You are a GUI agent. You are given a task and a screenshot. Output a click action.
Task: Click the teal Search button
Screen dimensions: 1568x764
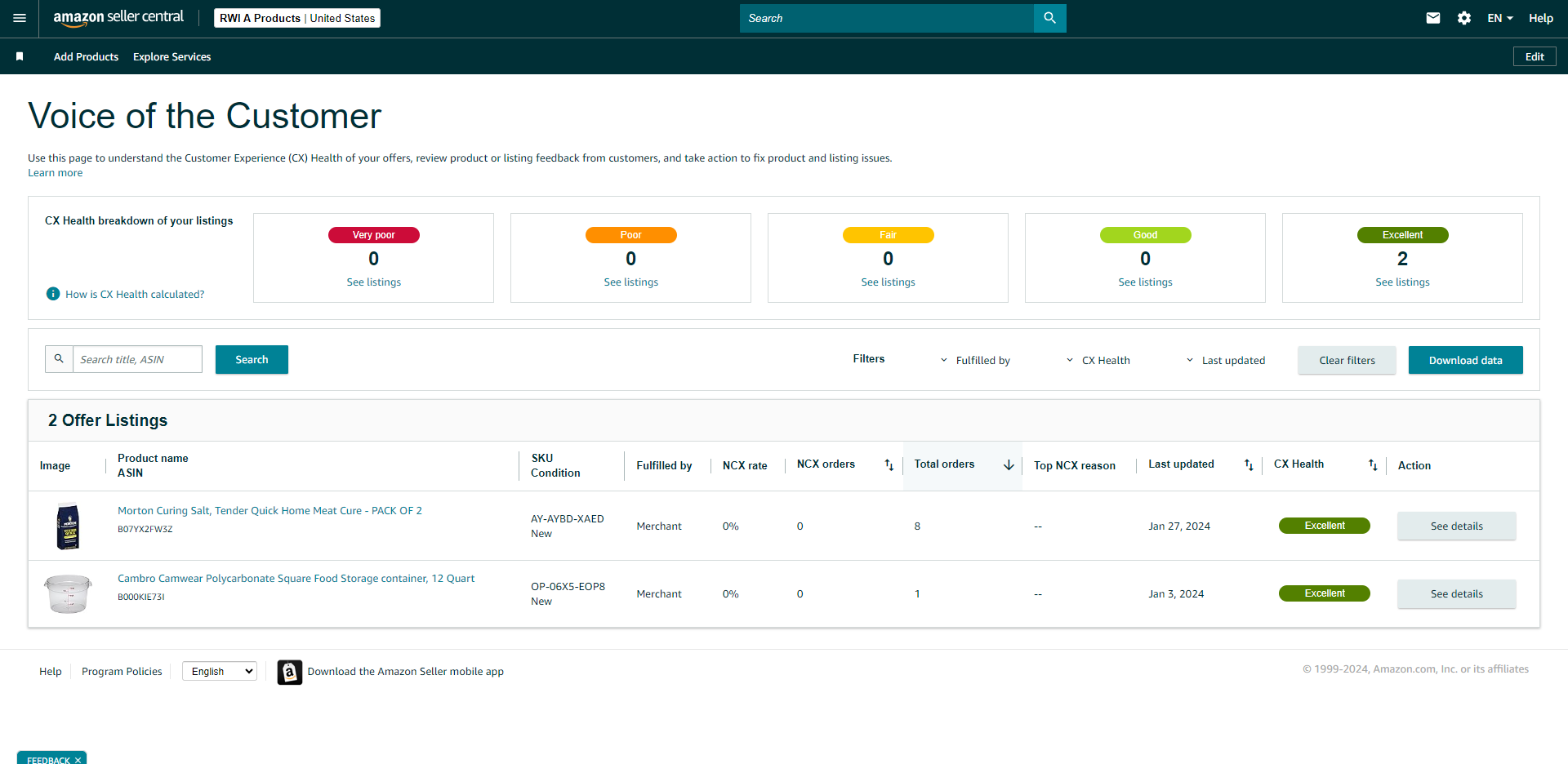pos(252,359)
